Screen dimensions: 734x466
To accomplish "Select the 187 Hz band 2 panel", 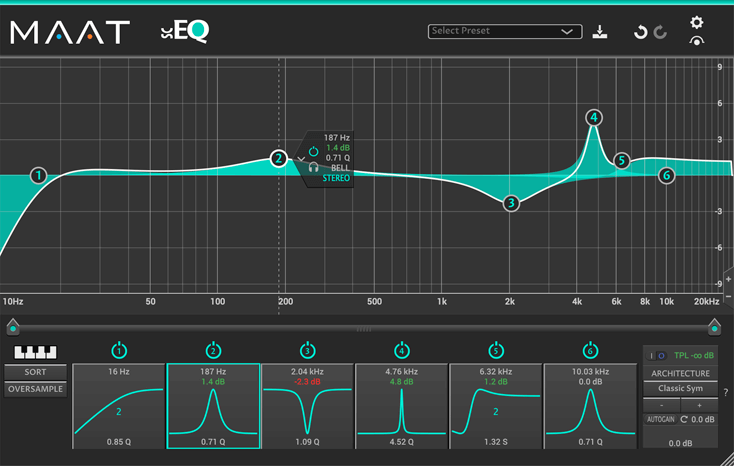I will (x=213, y=406).
